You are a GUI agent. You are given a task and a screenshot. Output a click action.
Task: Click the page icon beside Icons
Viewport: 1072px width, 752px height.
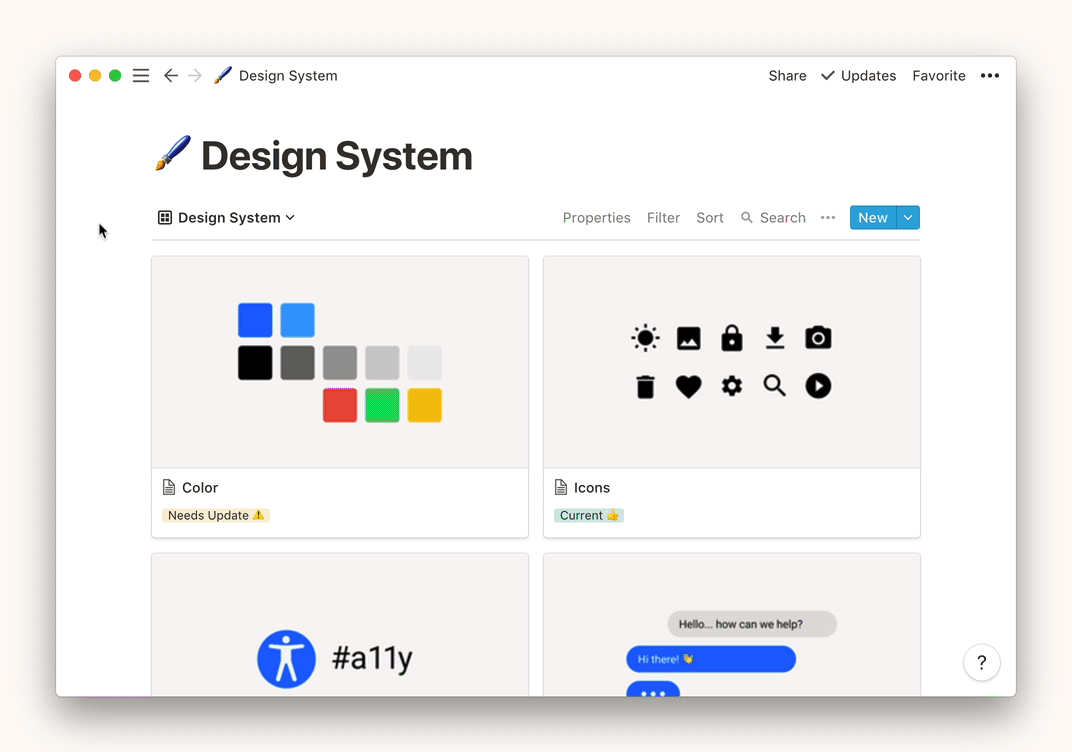561,488
